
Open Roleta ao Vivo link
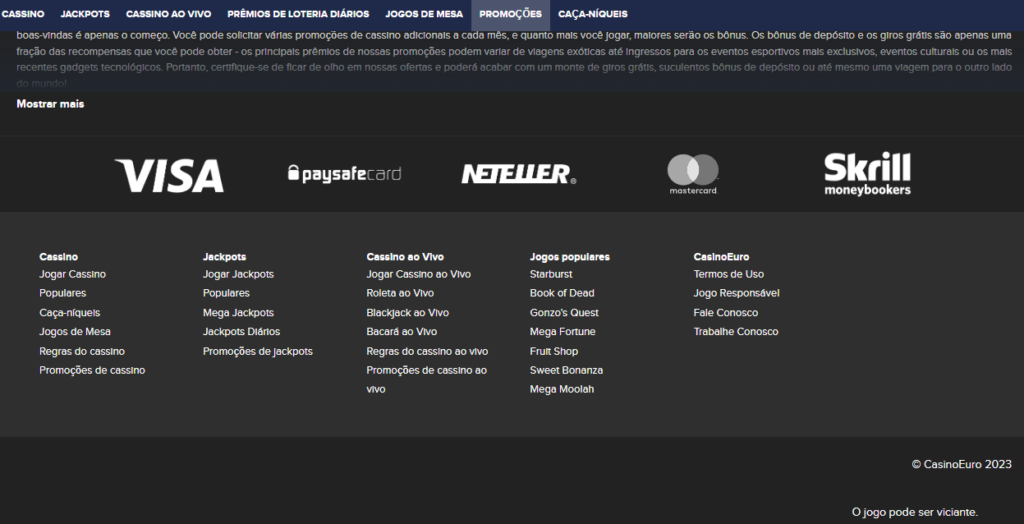pyautogui.click(x=400, y=293)
